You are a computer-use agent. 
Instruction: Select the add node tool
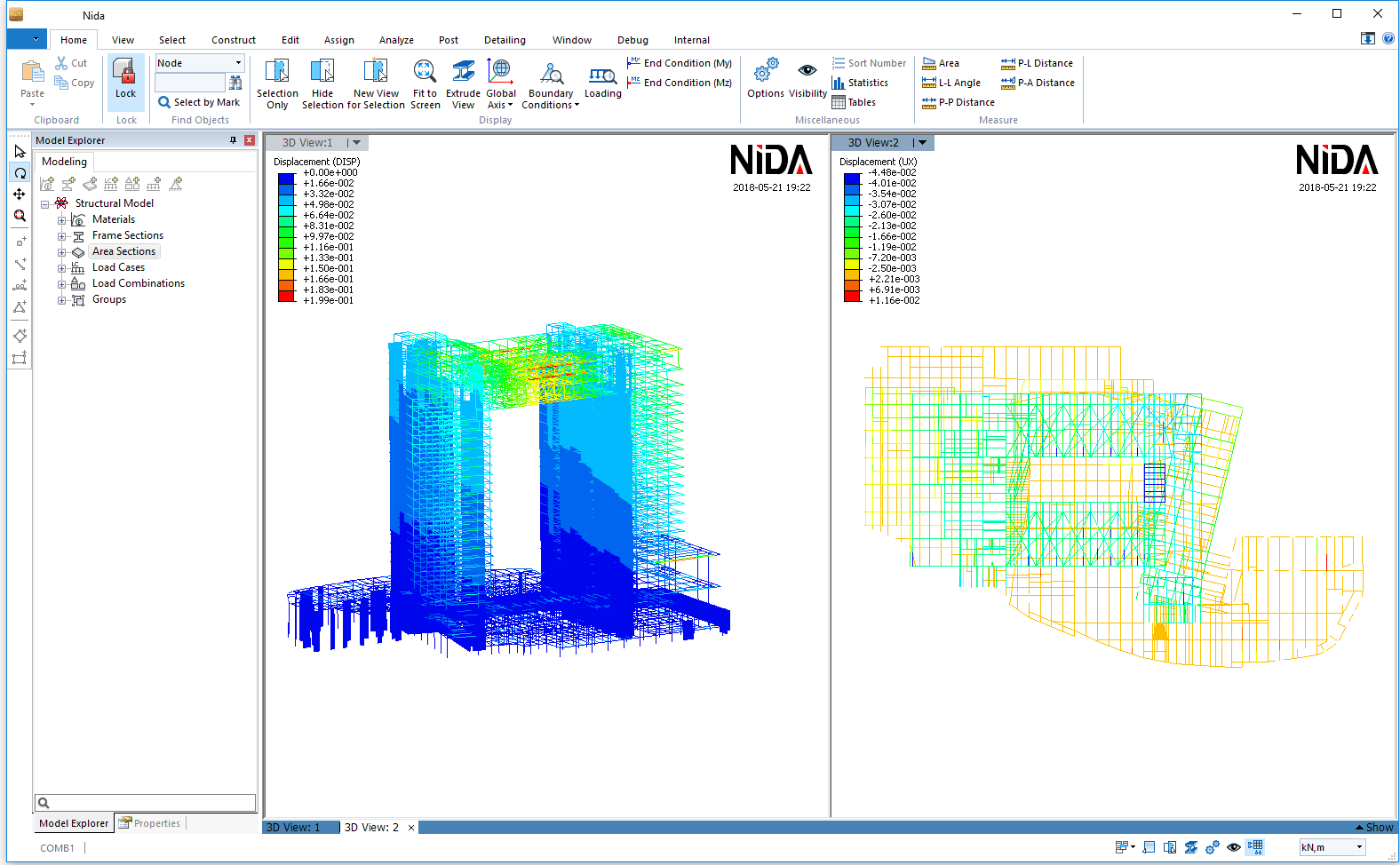20,242
